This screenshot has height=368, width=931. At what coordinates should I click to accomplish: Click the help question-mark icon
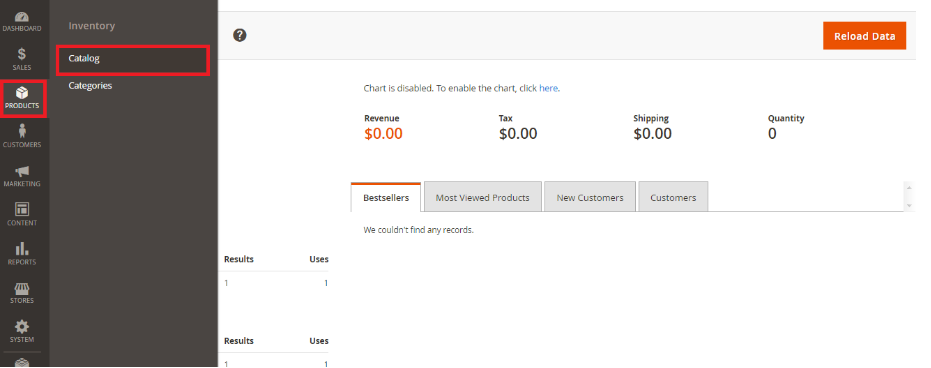[x=240, y=36]
